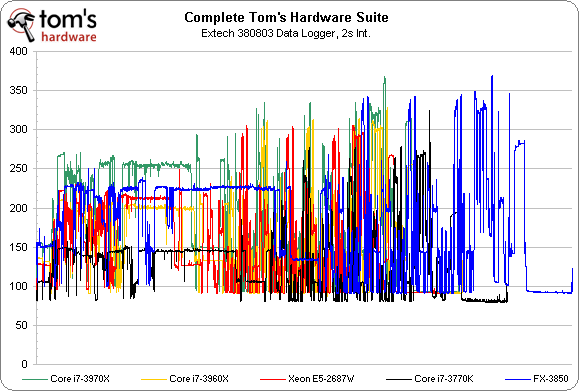The width and height of the screenshot is (579, 391).
Task: Click the red Xeon E5-2687W legend line
Action: click(273, 379)
